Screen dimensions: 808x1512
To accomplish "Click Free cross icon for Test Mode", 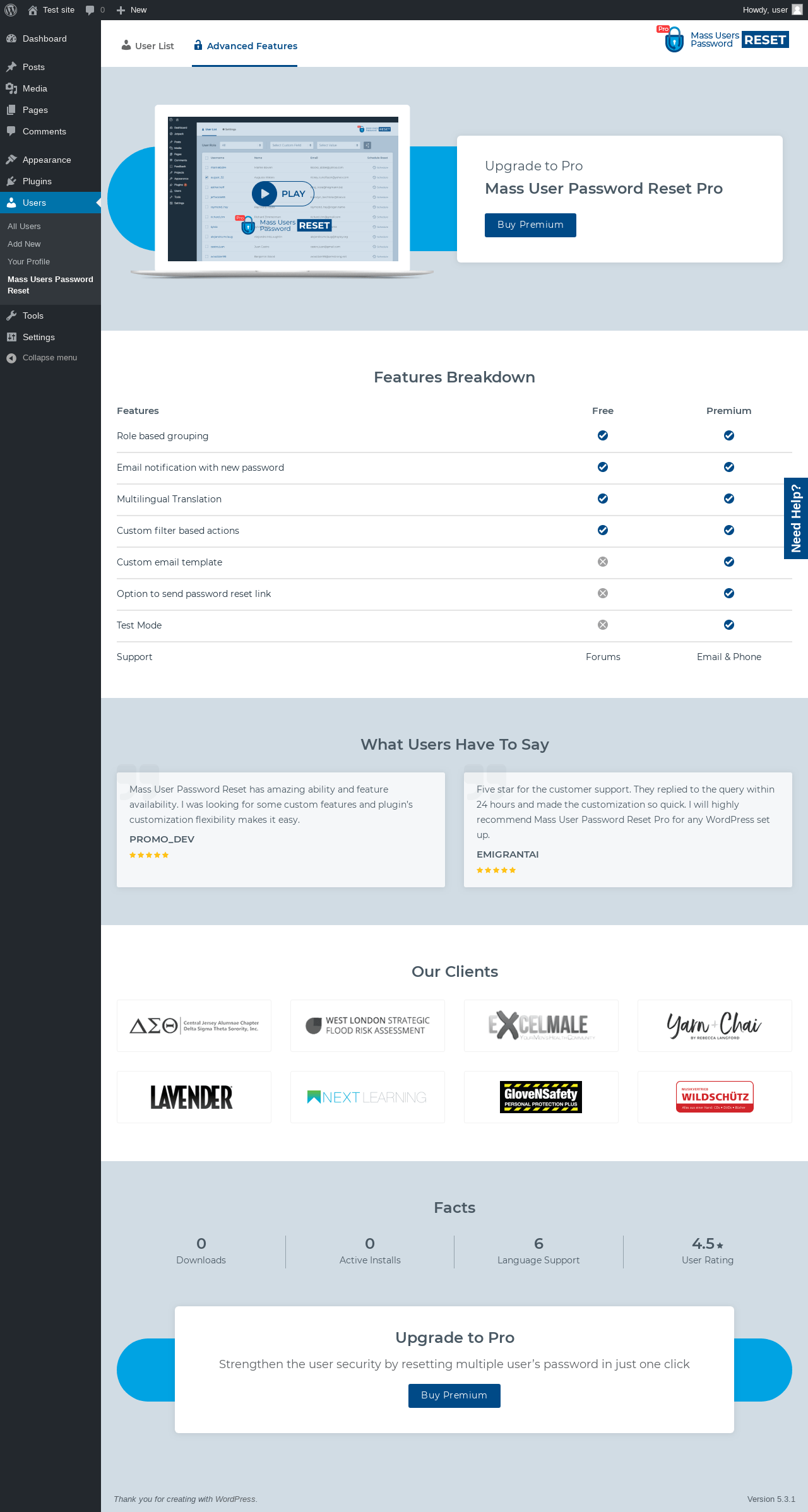I will pos(603,625).
